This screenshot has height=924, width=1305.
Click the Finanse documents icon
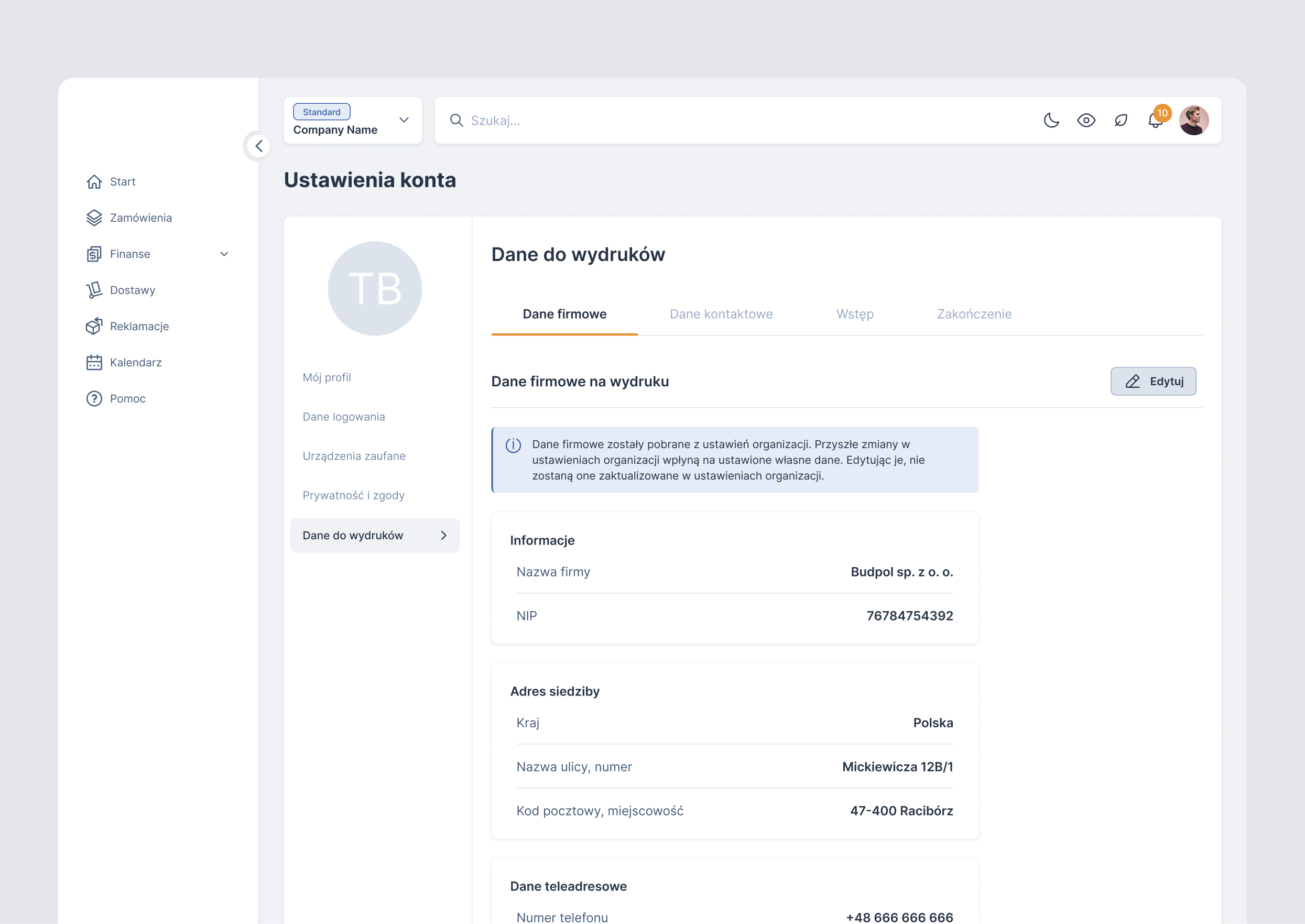pyautogui.click(x=94, y=254)
